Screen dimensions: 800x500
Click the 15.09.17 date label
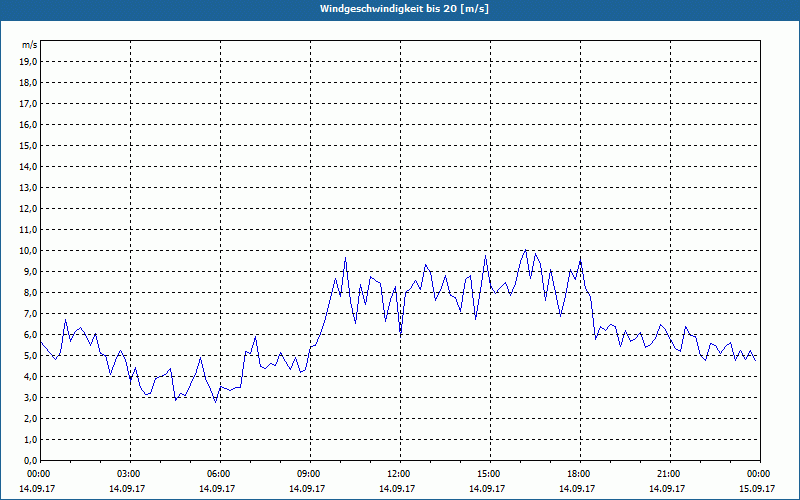pyautogui.click(x=757, y=488)
